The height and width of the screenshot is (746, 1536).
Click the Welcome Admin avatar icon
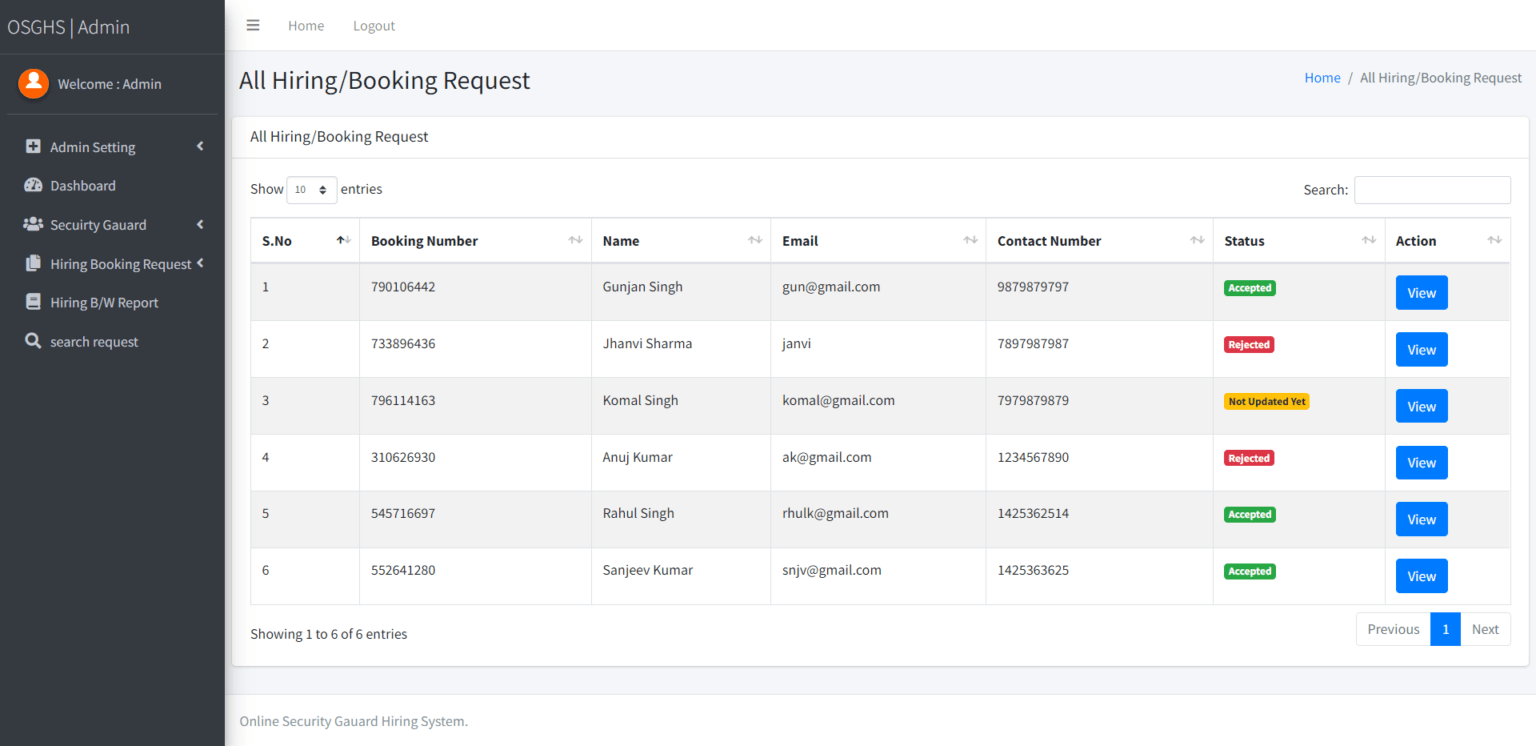[x=33, y=84]
